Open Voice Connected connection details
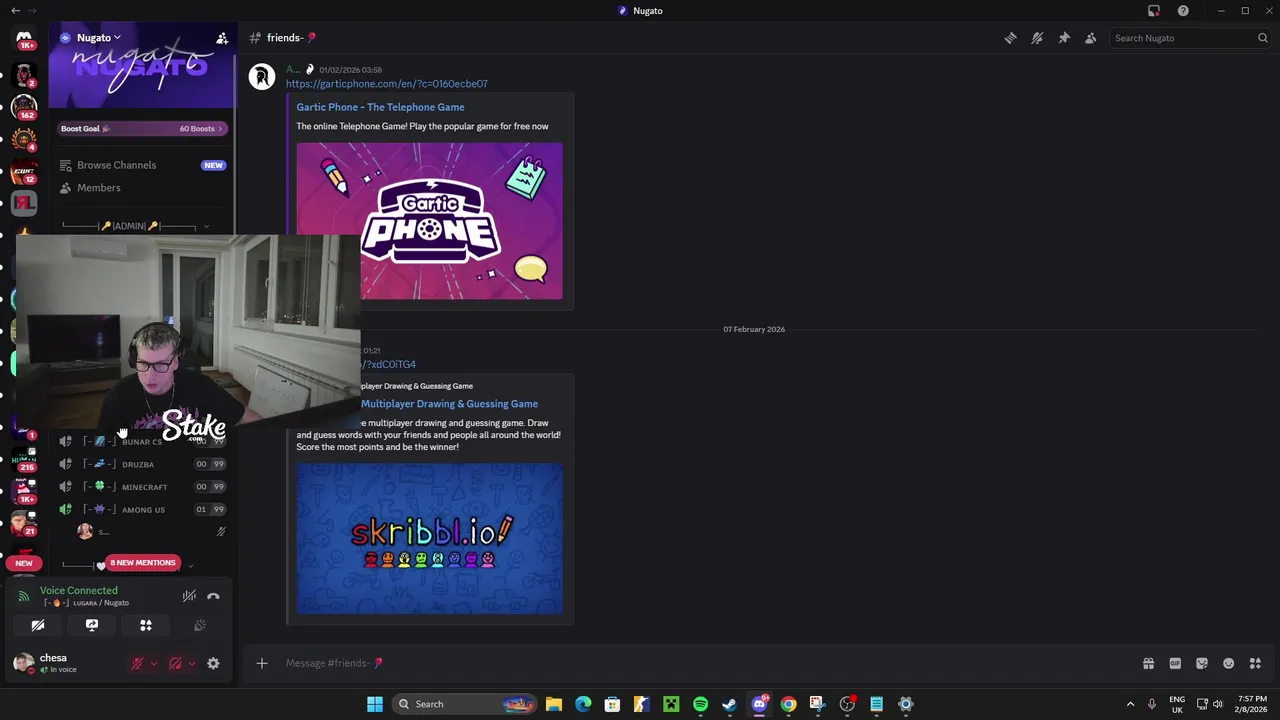Viewport: 1280px width, 720px height. pos(79,590)
